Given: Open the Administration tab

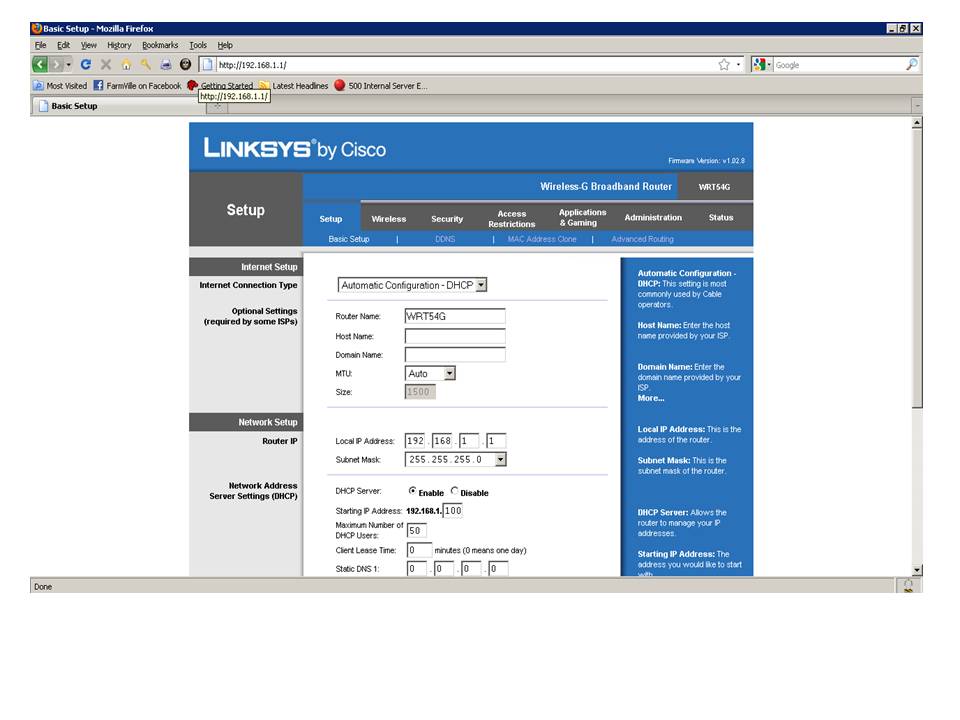Looking at the screenshot, I should [653, 217].
